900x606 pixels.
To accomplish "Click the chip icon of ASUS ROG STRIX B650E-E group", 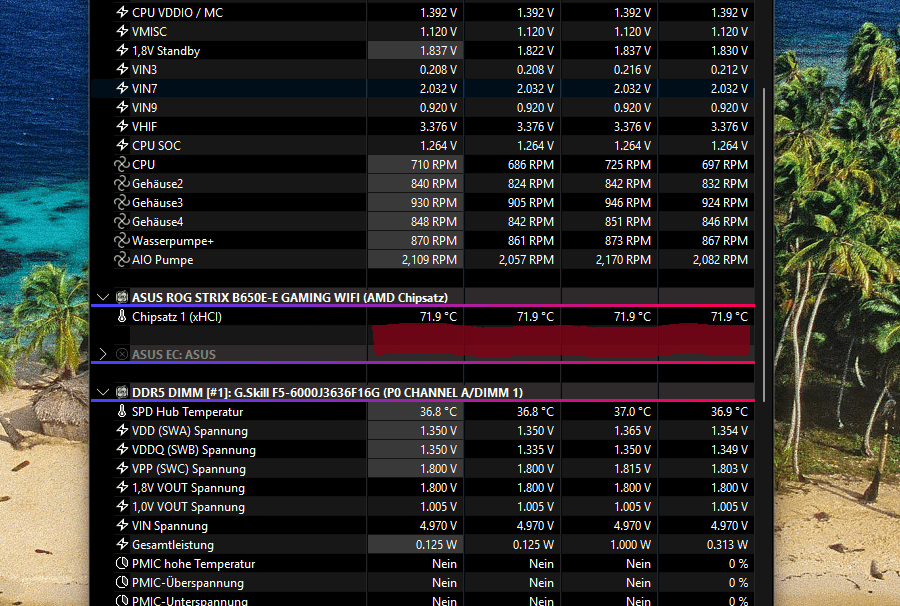I will [122, 297].
